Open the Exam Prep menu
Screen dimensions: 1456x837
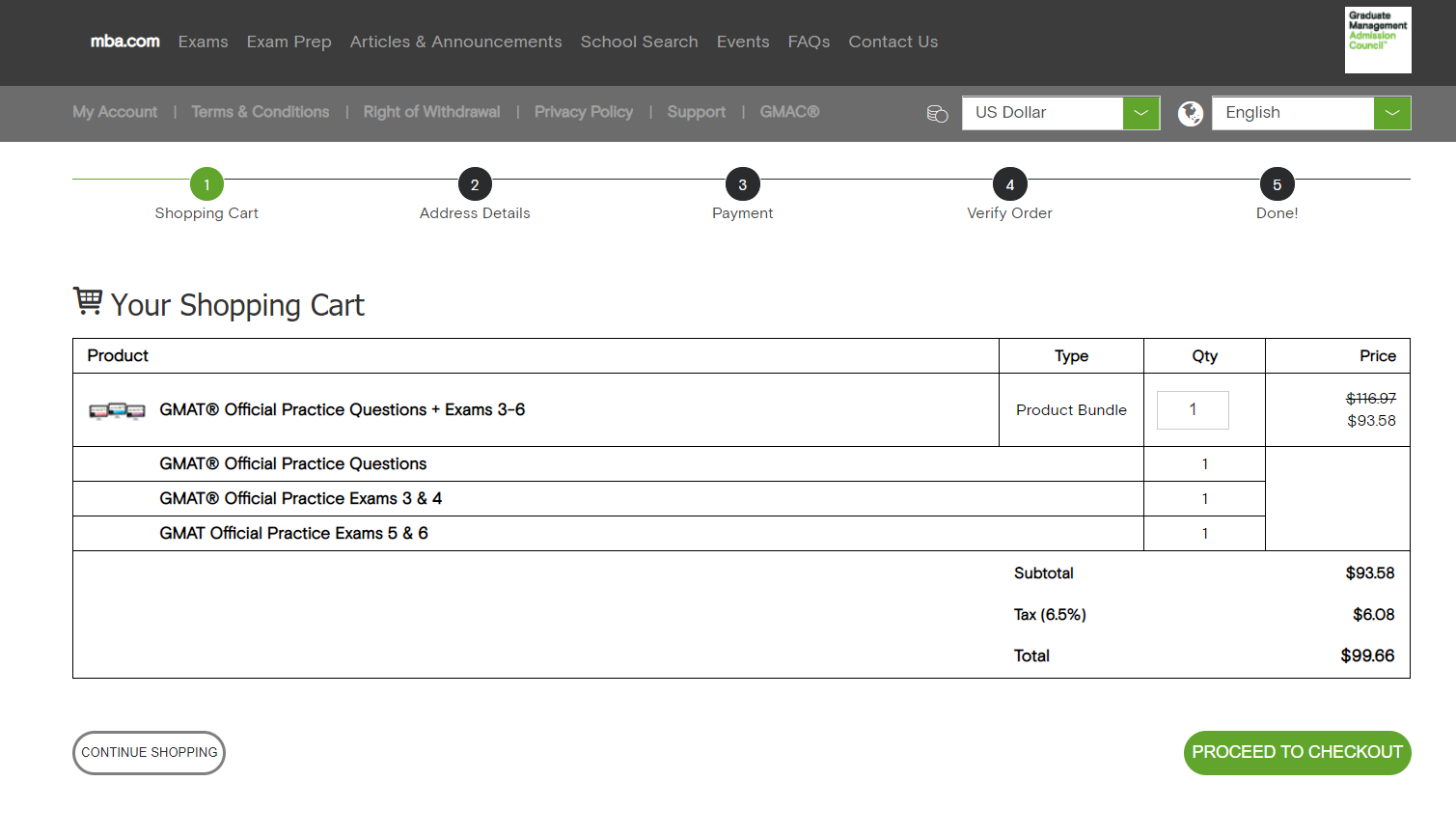[288, 42]
